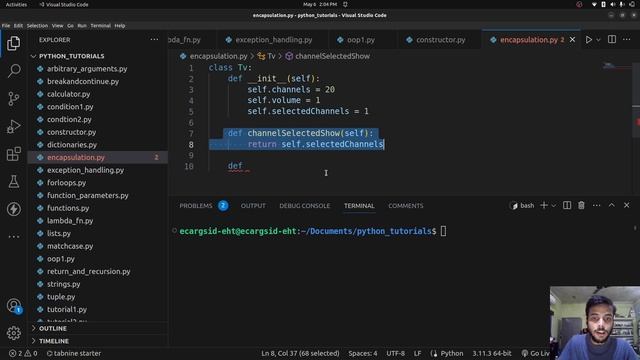Open the lightning bolt activity bar icon
The height and width of the screenshot is (360, 640).
pos(13,209)
